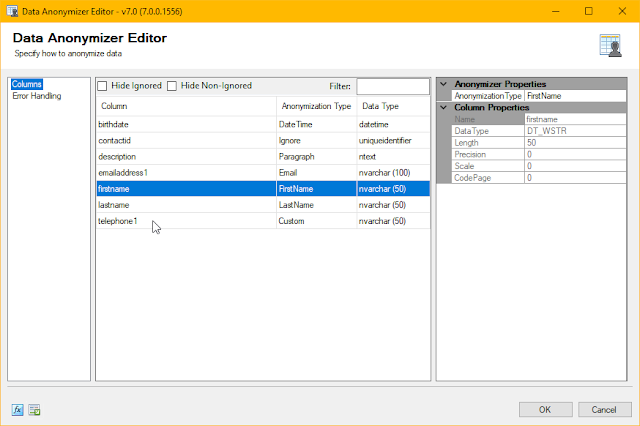Select the description row

(263, 157)
